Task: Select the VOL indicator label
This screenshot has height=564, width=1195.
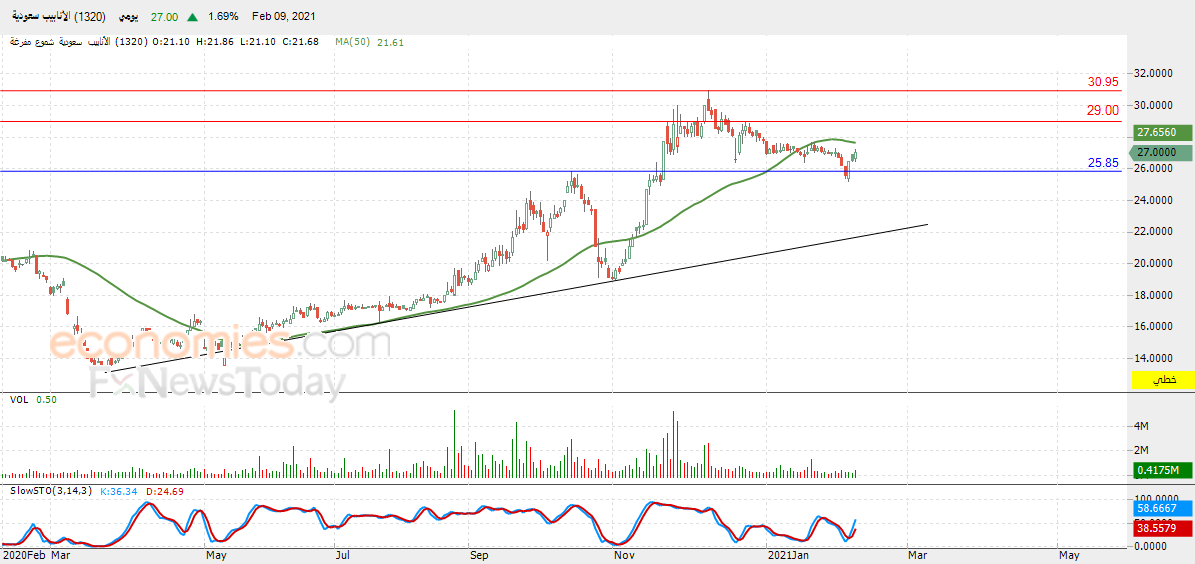Action: click(x=17, y=399)
